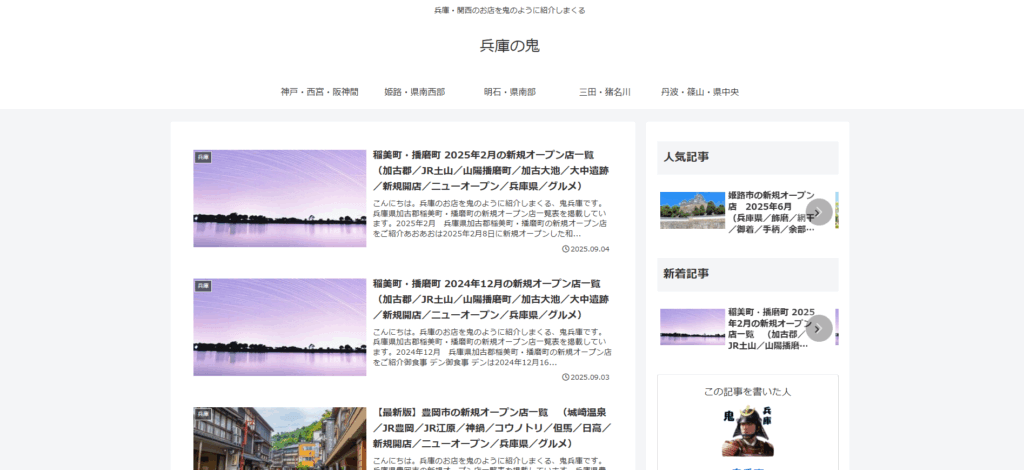Open the 神戸・西宮・阪神間 menu item
The image size is (1024, 470).
click(x=320, y=92)
